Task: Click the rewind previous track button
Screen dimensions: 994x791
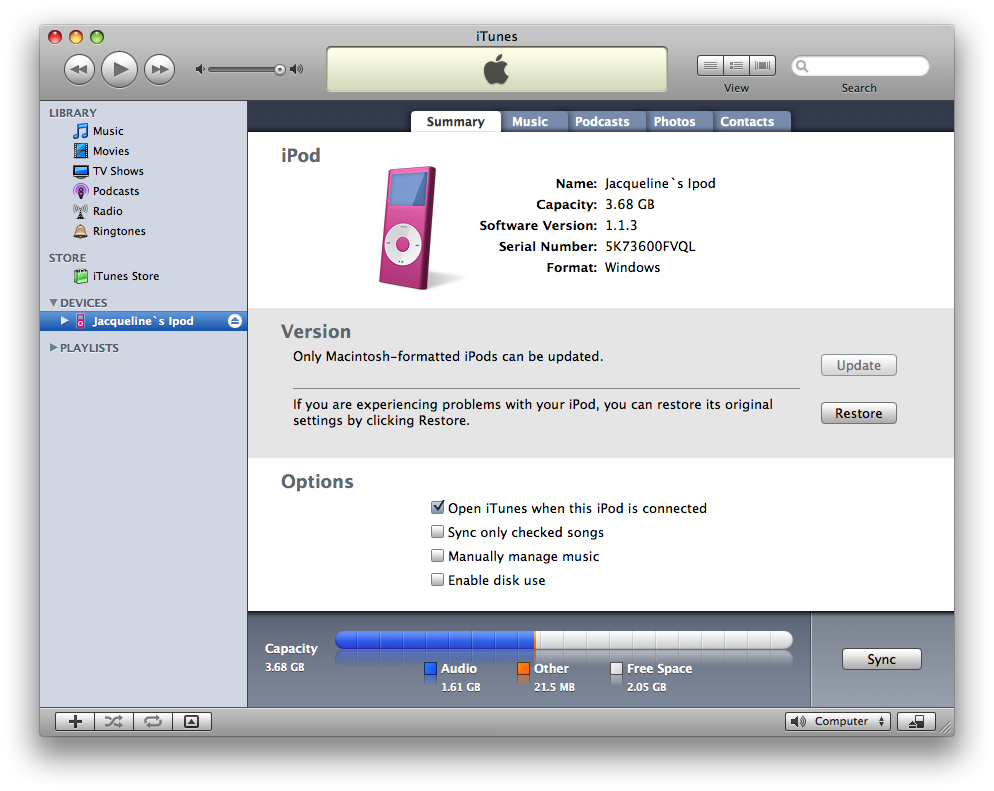Action: (79, 69)
